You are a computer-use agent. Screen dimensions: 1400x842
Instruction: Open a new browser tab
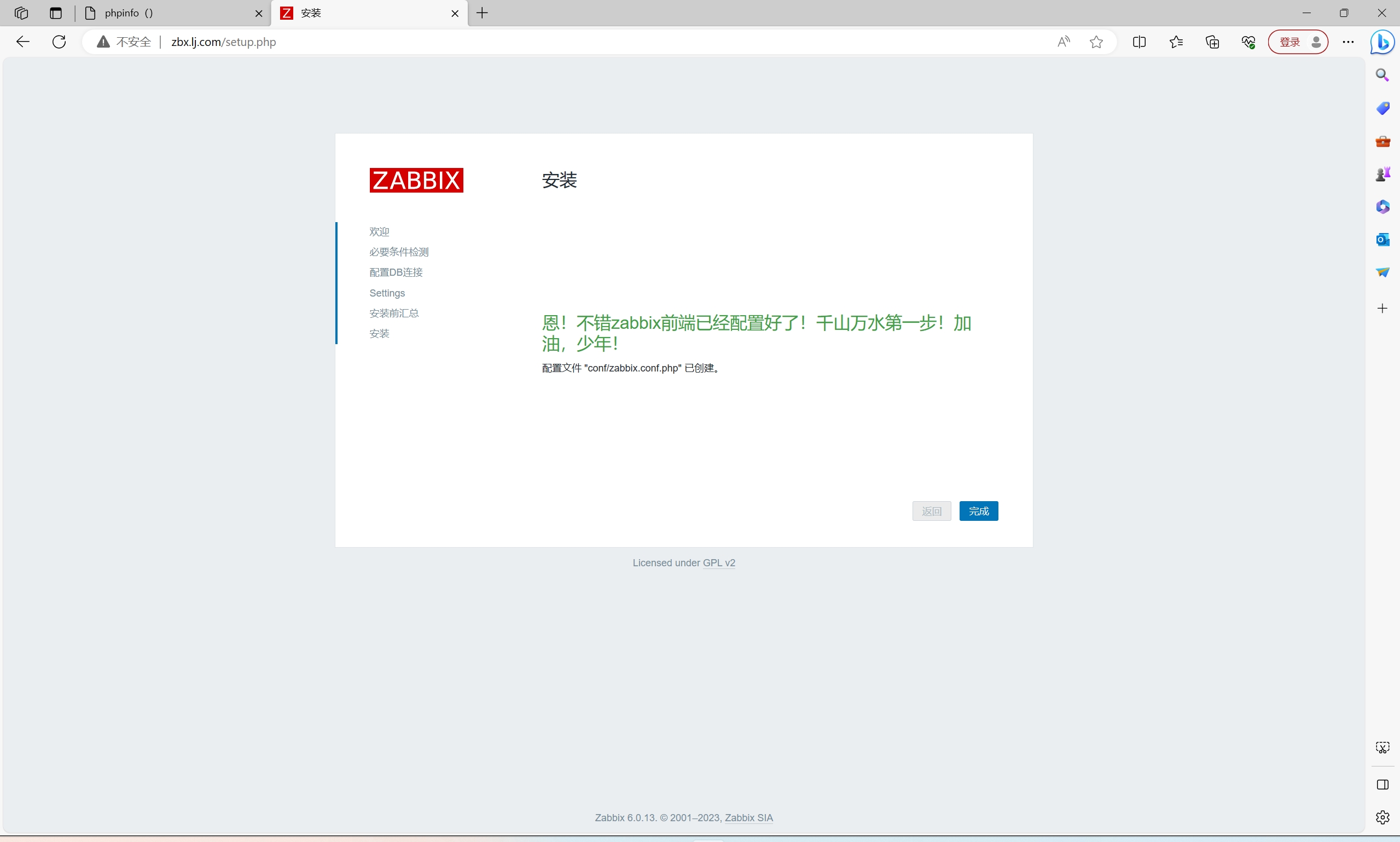(482, 13)
